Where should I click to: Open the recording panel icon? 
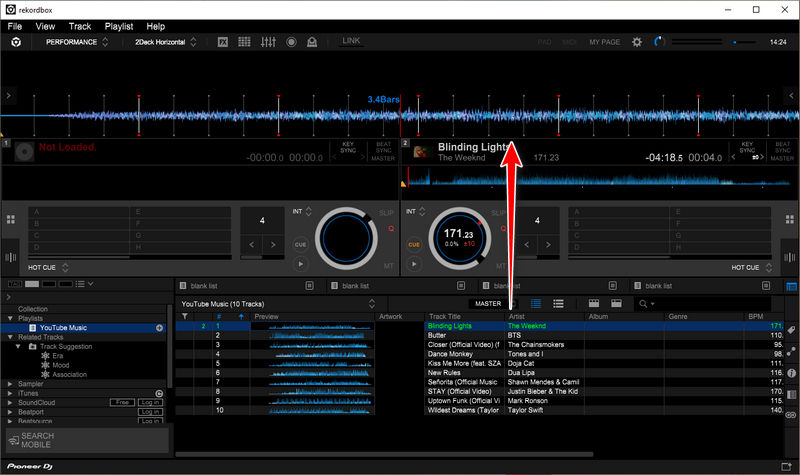coord(291,42)
